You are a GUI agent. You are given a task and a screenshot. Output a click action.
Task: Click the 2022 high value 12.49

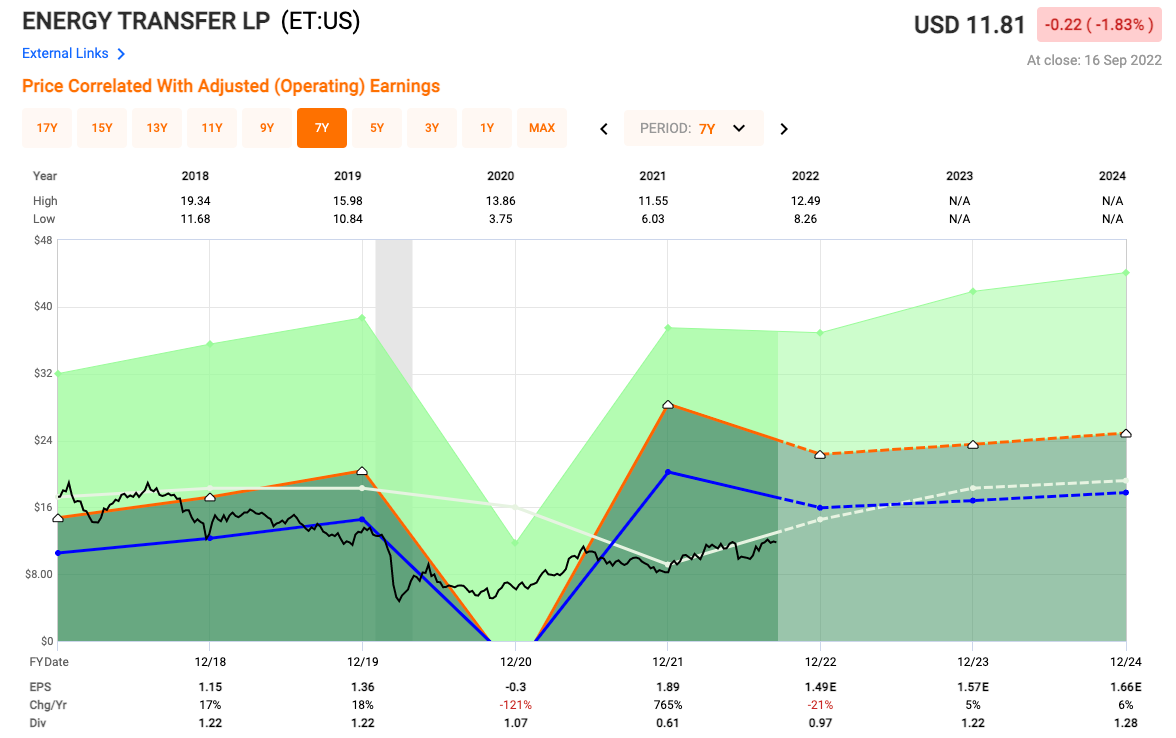pyautogui.click(x=806, y=201)
